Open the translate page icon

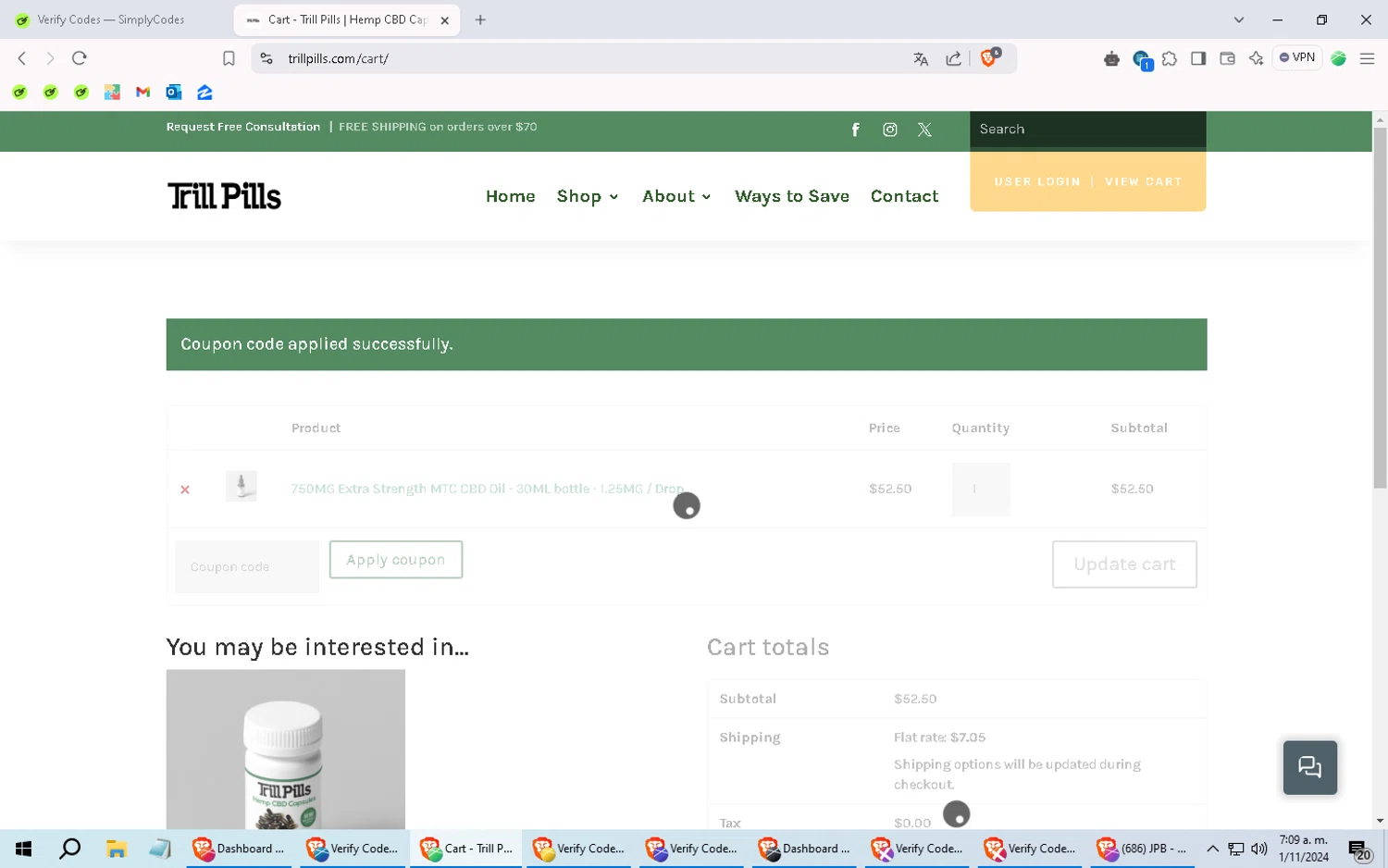click(921, 58)
